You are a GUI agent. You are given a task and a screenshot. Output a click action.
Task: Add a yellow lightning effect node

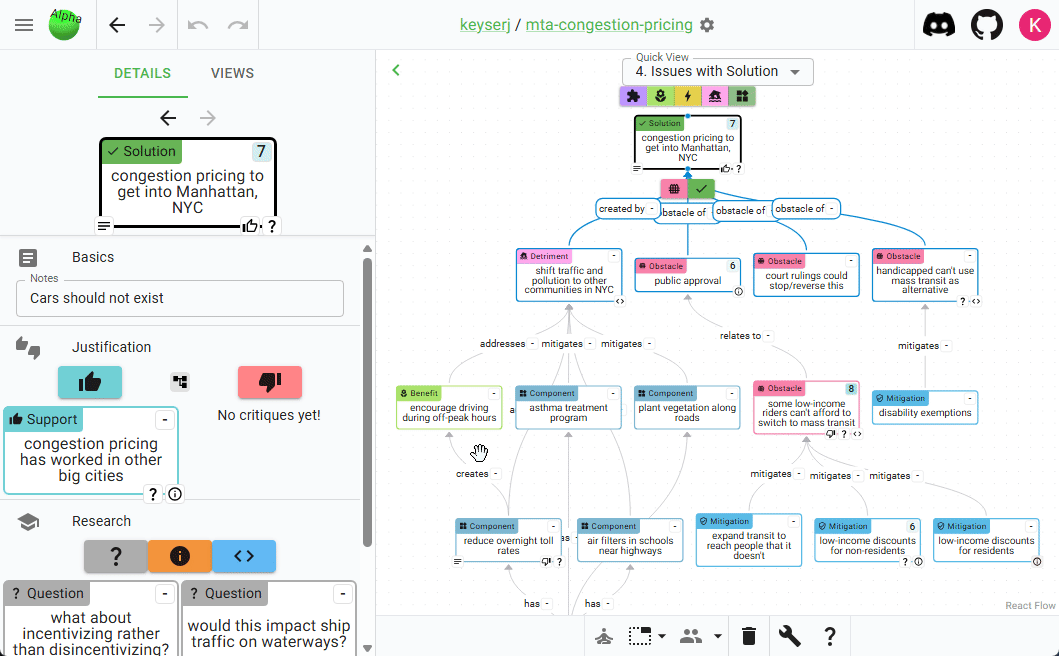688,96
